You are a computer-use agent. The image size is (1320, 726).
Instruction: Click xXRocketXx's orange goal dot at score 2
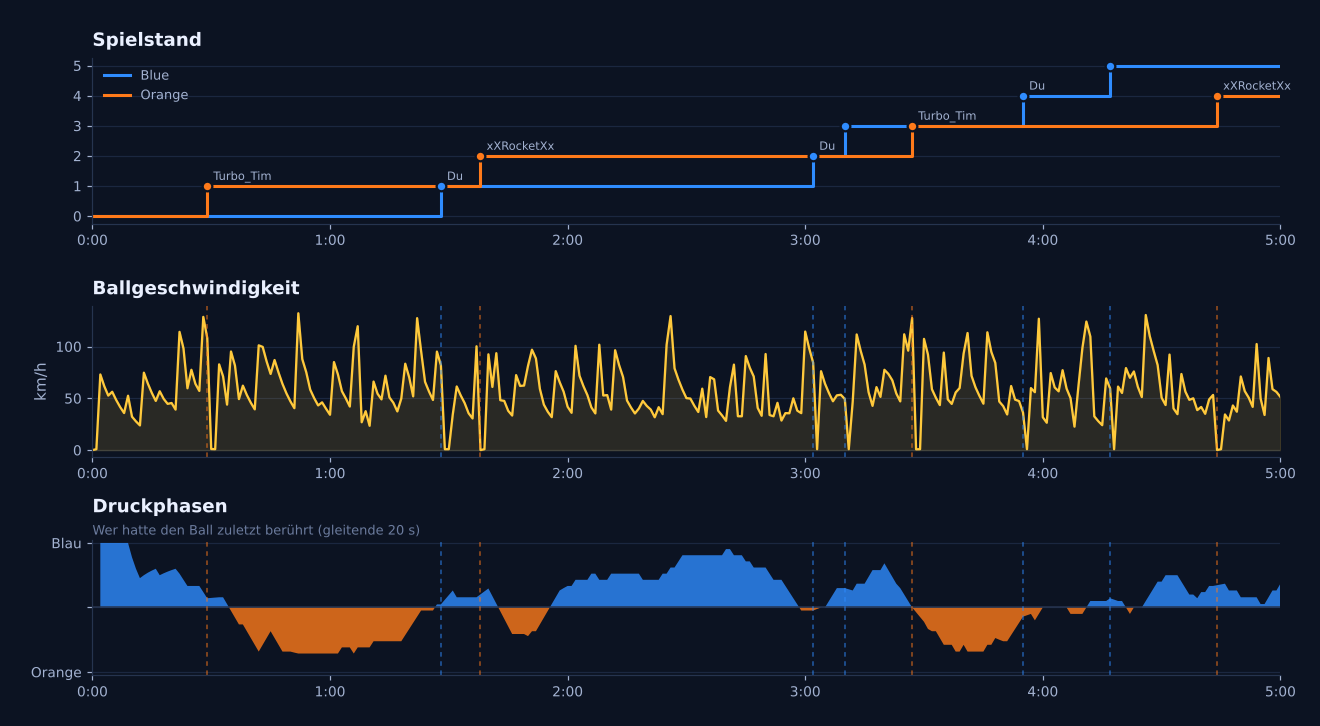[480, 157]
